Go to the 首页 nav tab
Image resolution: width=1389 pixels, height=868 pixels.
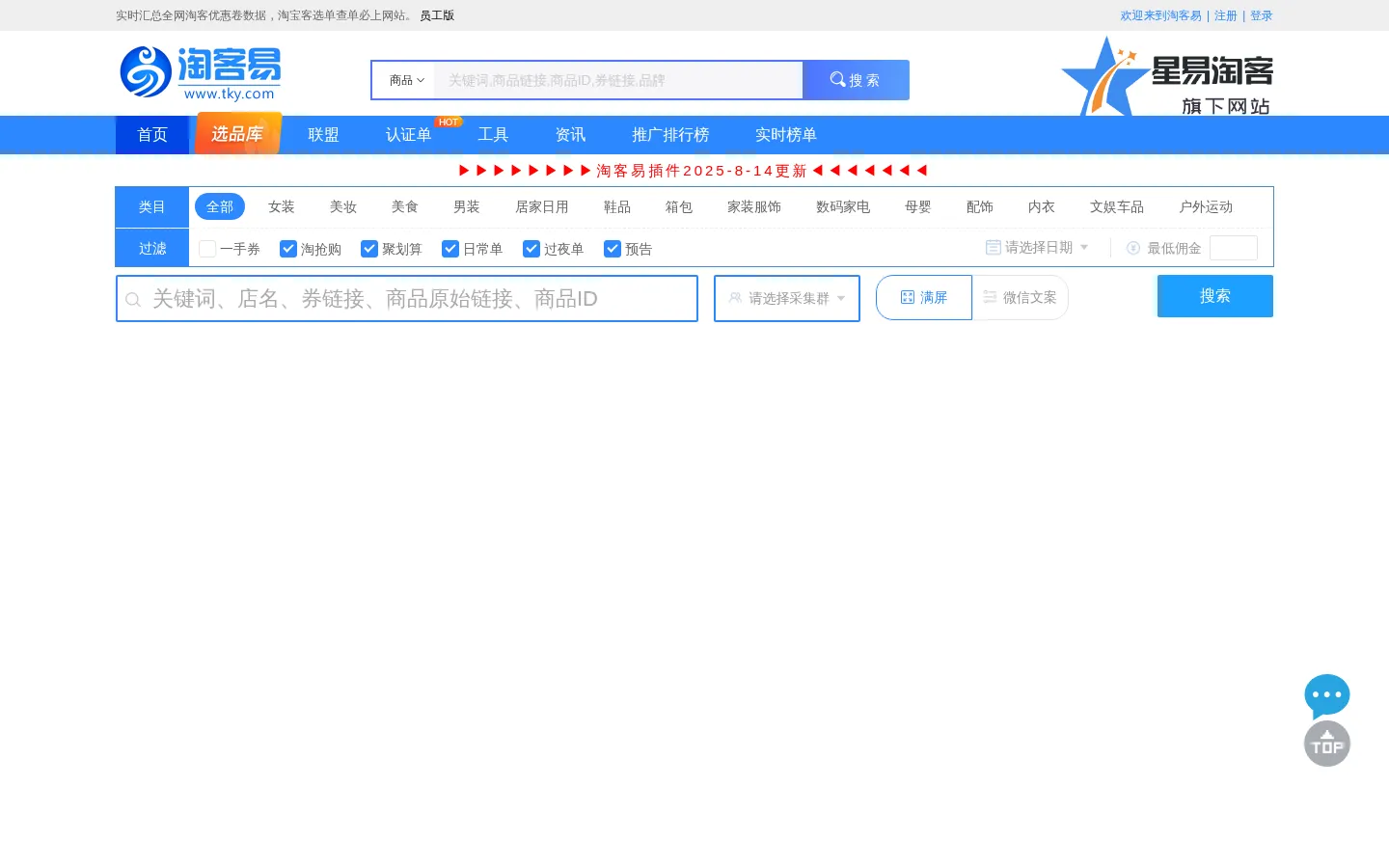tap(152, 135)
